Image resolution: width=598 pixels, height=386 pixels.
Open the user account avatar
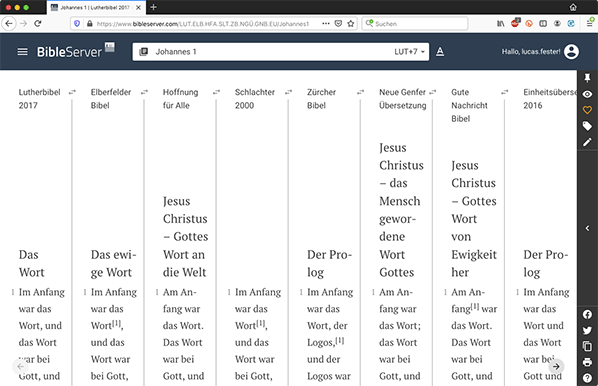click(x=571, y=51)
